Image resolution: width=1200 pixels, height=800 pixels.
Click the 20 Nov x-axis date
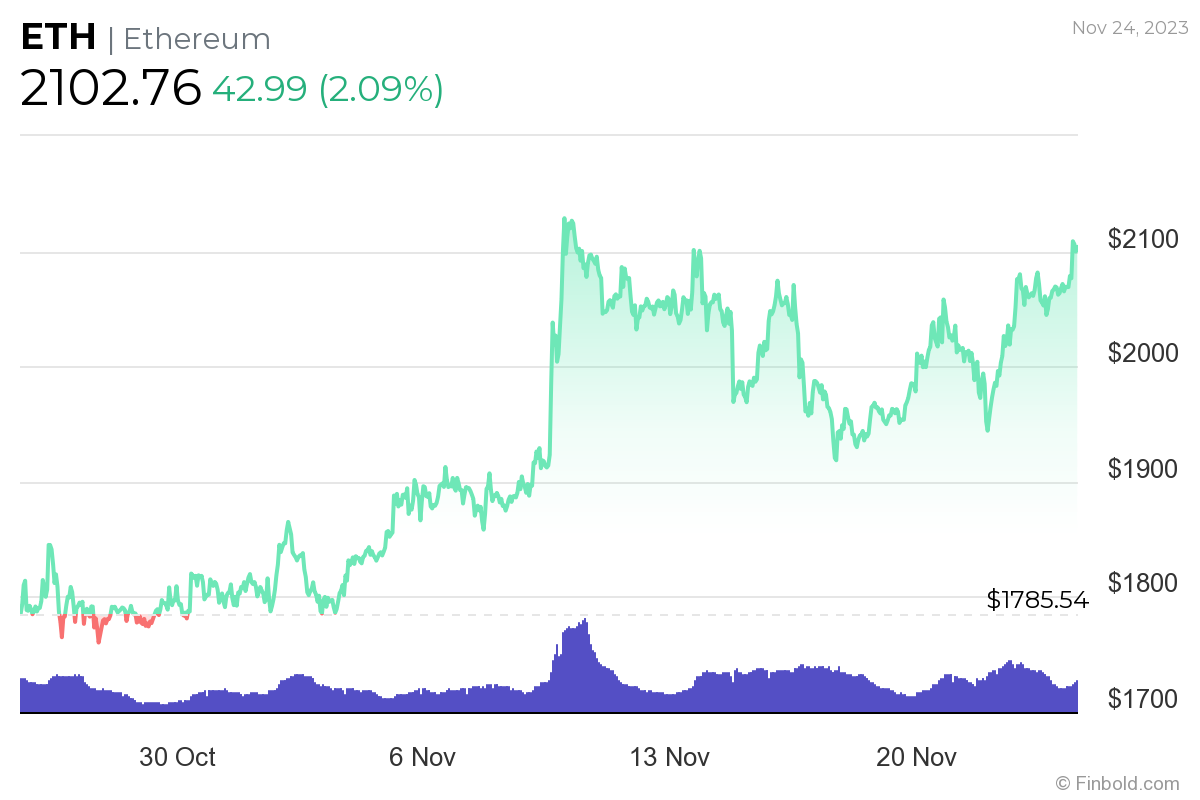coord(916,757)
